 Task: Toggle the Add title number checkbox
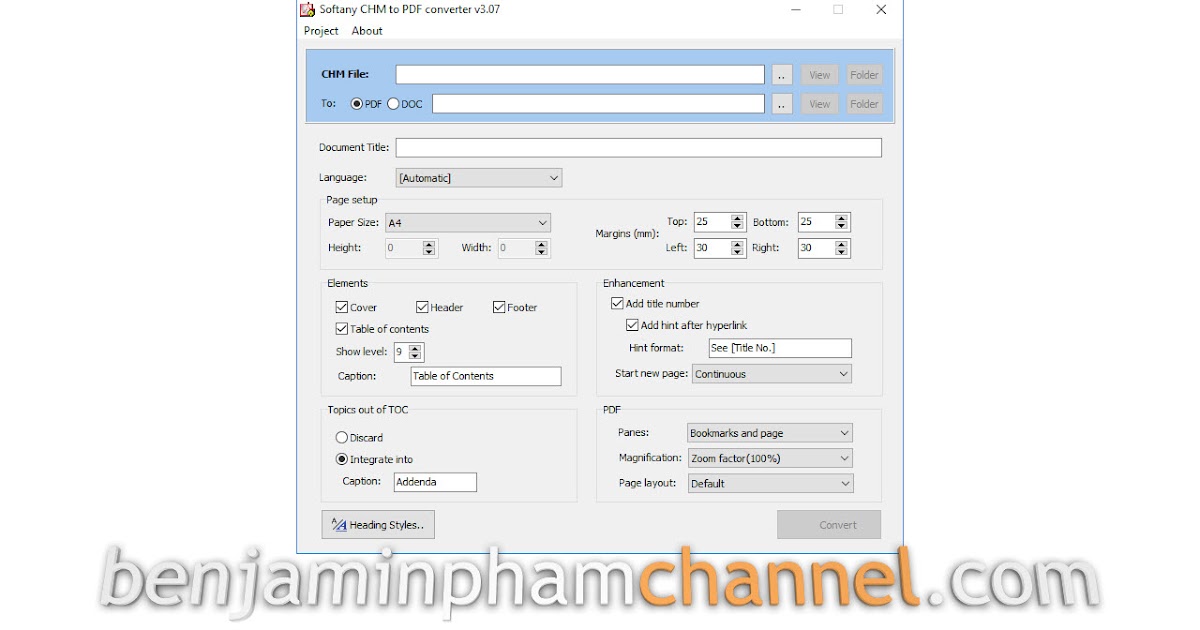point(617,304)
